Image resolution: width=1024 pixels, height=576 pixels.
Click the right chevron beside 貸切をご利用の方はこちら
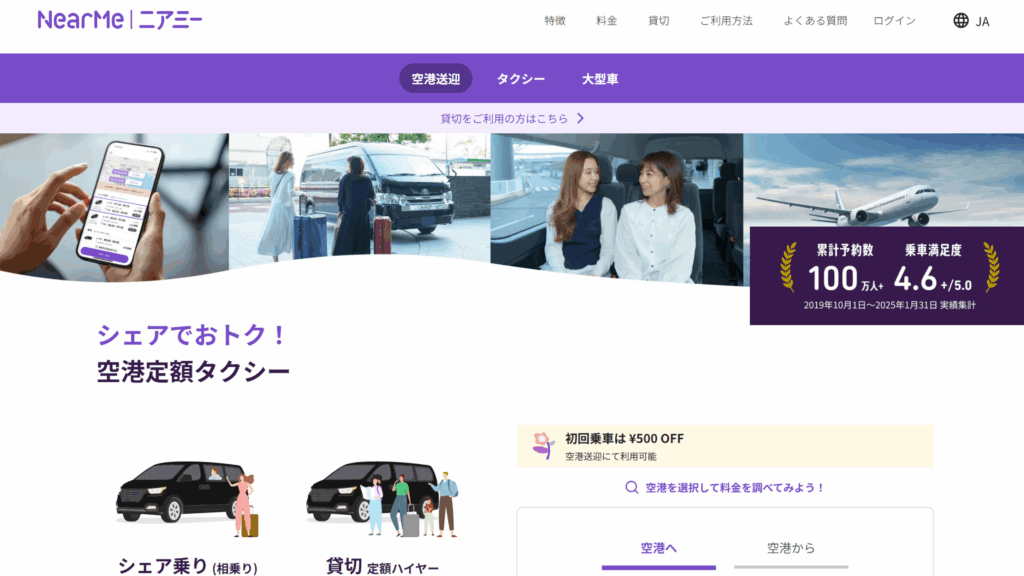(x=580, y=118)
